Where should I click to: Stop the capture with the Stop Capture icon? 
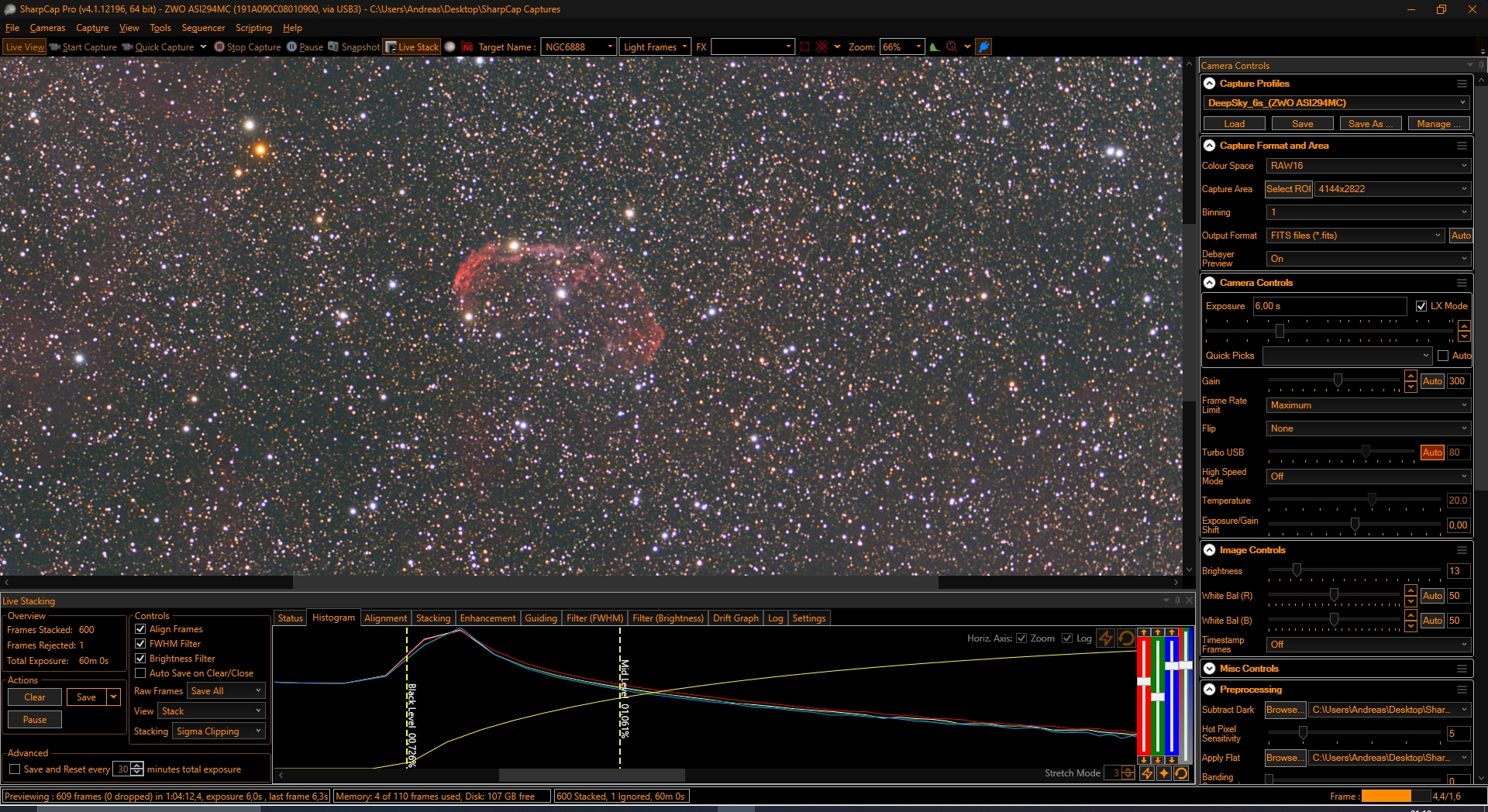click(219, 46)
